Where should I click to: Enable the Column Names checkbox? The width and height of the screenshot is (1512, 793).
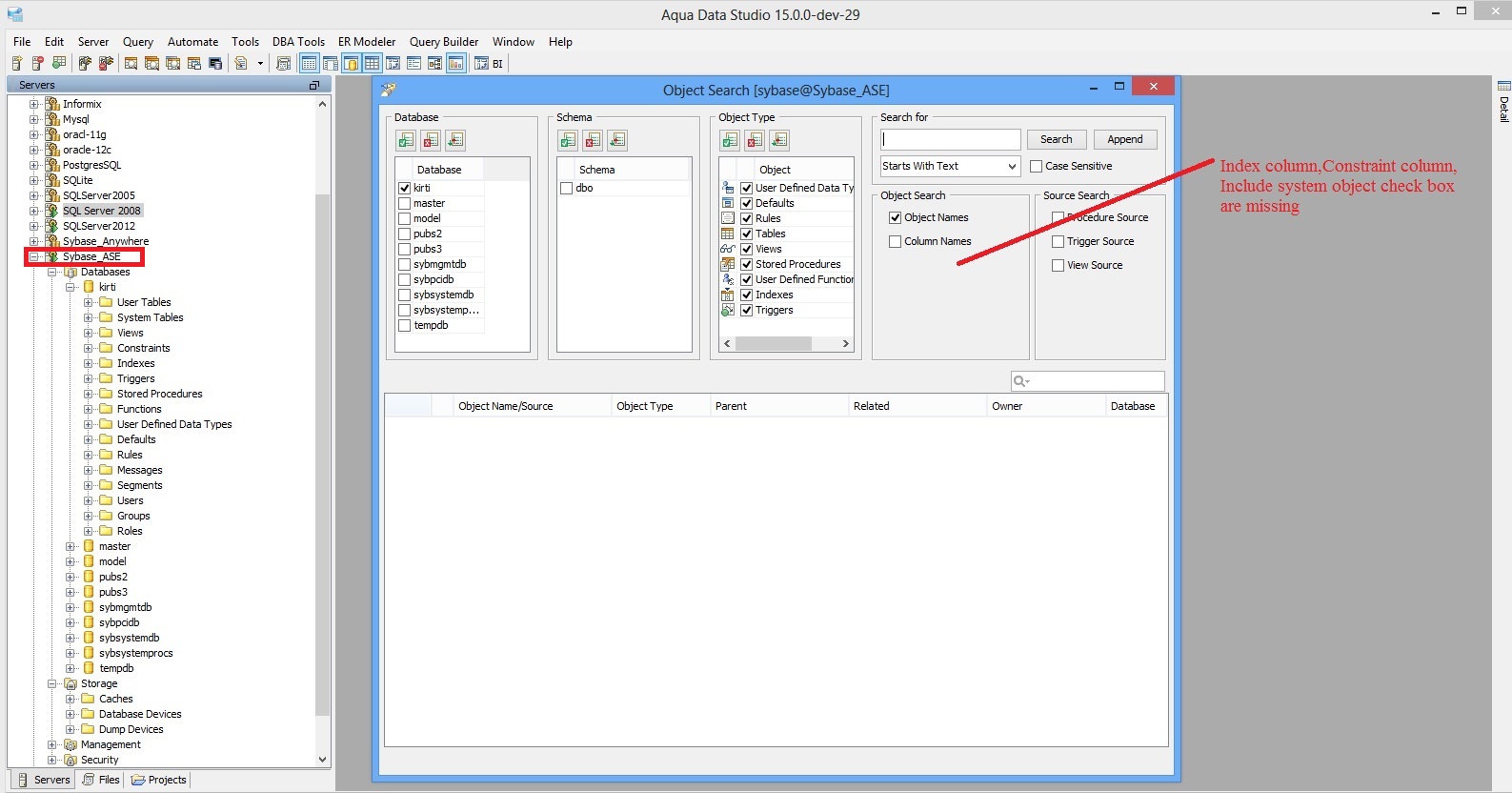(896, 241)
